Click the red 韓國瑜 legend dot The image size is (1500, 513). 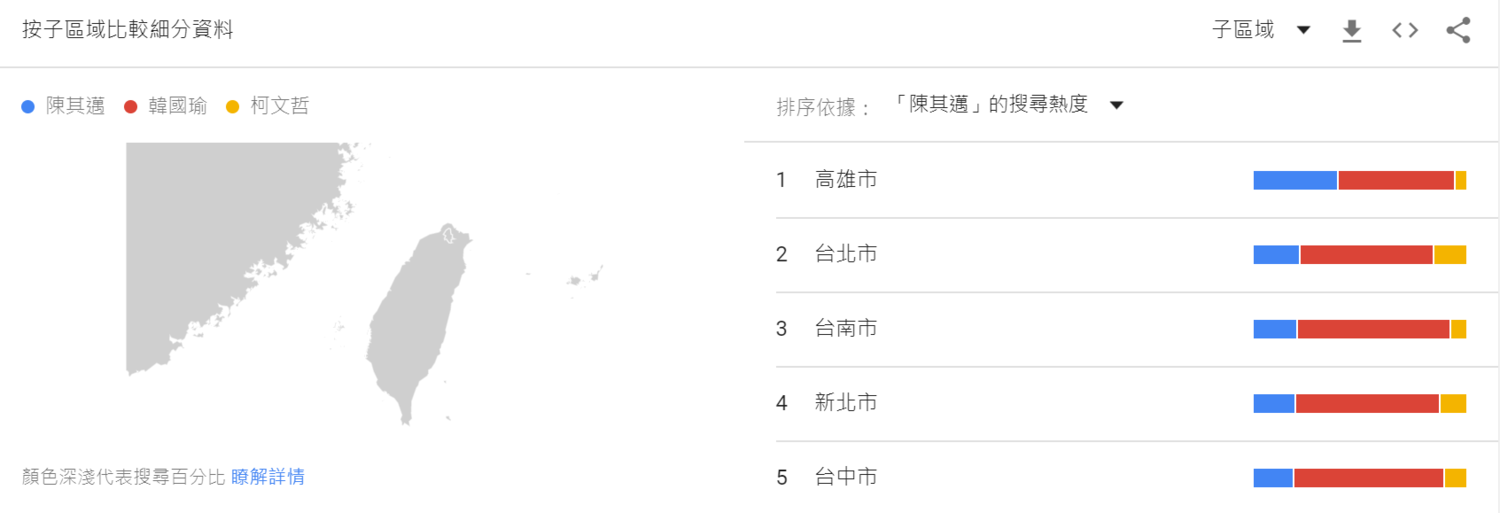(x=130, y=106)
